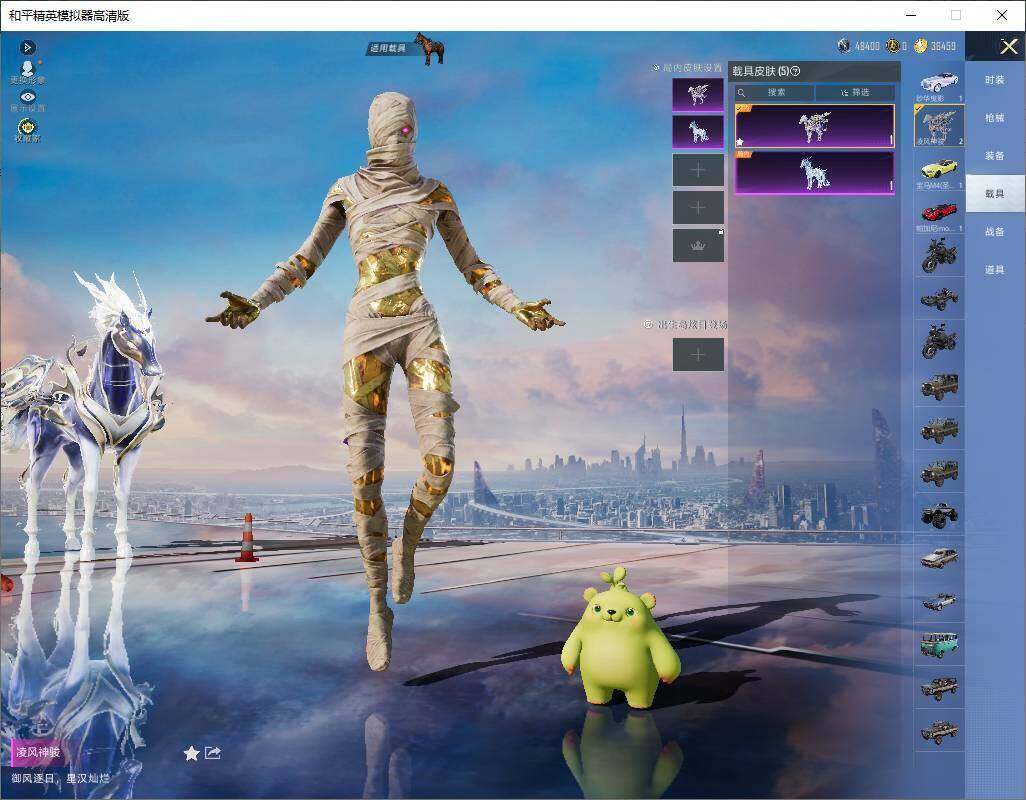Collapse the left menu with the arrow icon
This screenshot has height=800, width=1026.
27,47
